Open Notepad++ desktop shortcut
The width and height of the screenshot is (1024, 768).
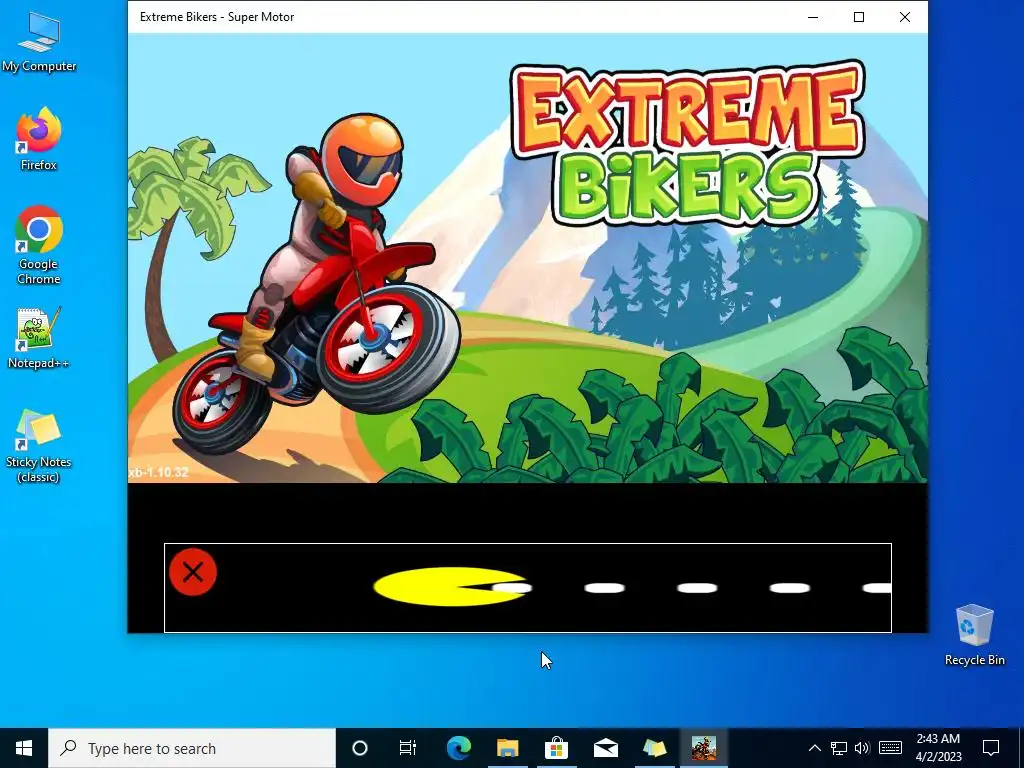pyautogui.click(x=39, y=338)
